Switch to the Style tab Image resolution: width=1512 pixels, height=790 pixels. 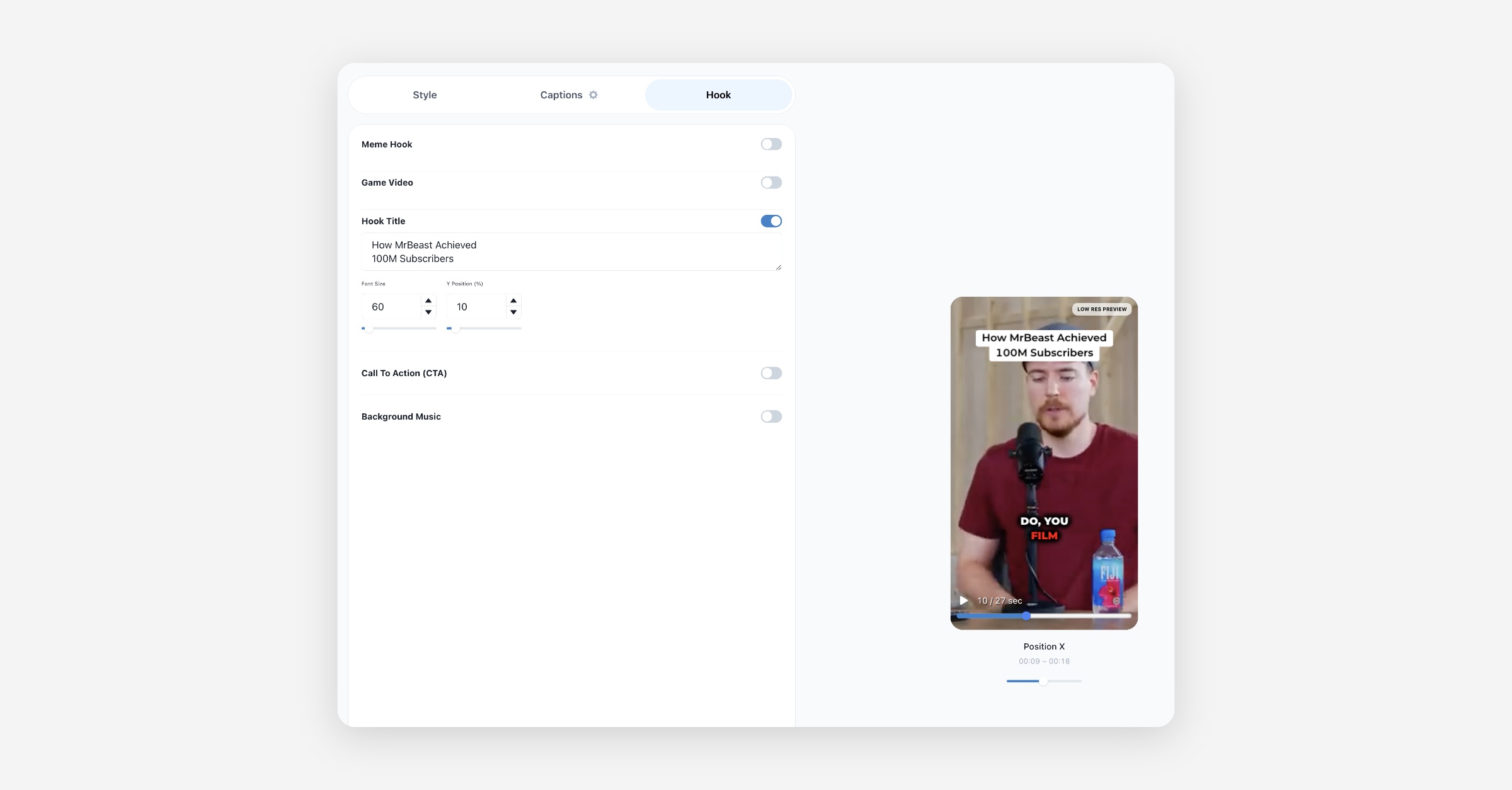pyautogui.click(x=425, y=95)
